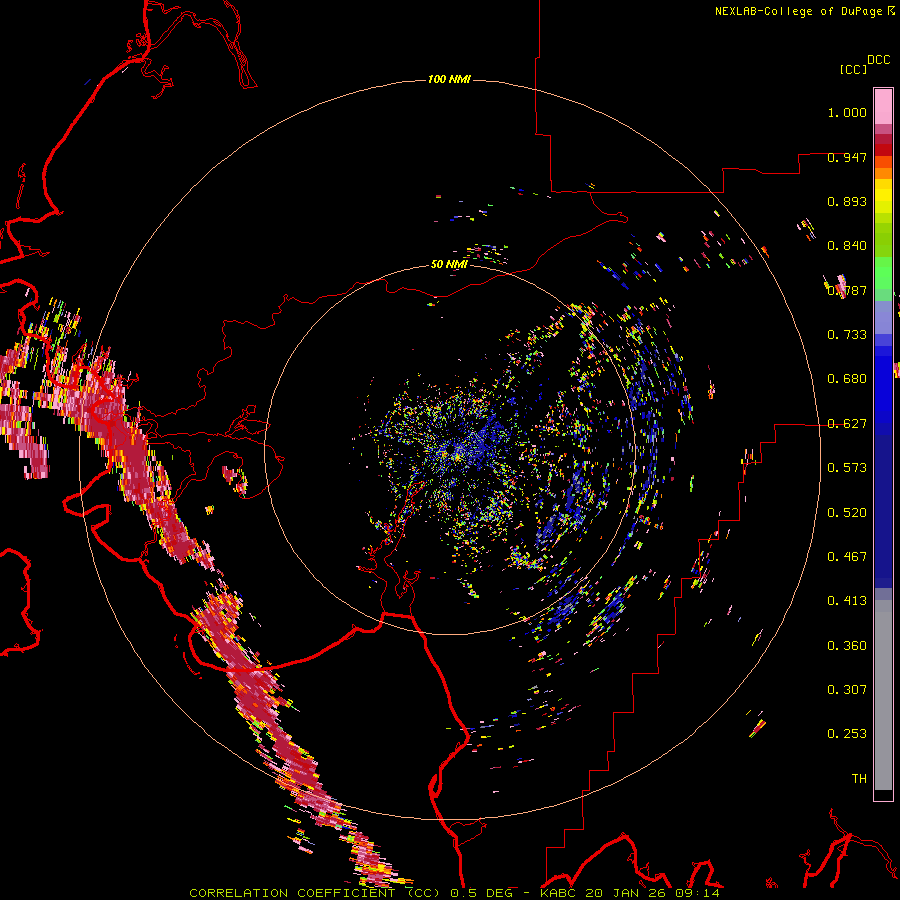Screen dimensions: 900x900
Task: Select the light pink top color bar segment
Action: [x=883, y=106]
